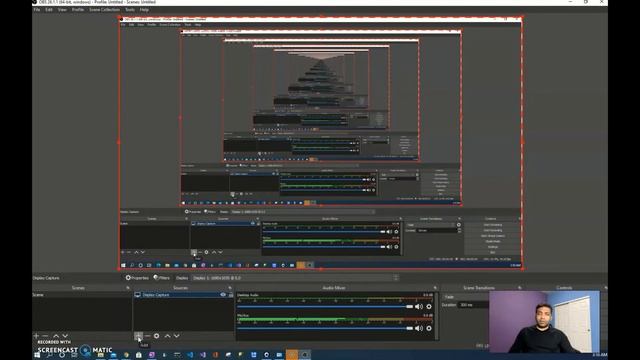640x360 pixels.
Task: Open the Edit menu
Action: point(49,9)
